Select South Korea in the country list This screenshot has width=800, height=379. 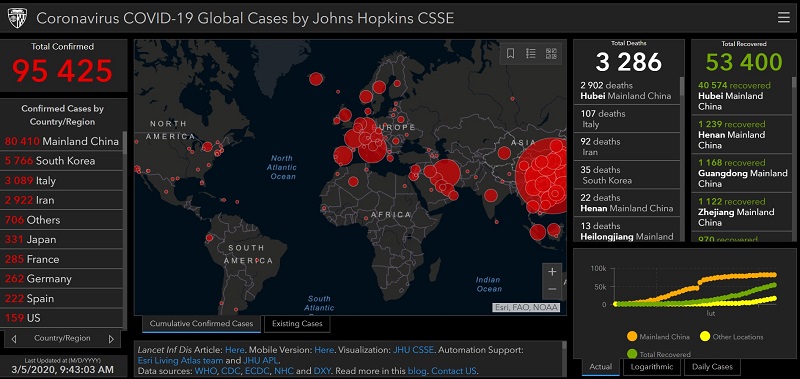click(x=61, y=161)
